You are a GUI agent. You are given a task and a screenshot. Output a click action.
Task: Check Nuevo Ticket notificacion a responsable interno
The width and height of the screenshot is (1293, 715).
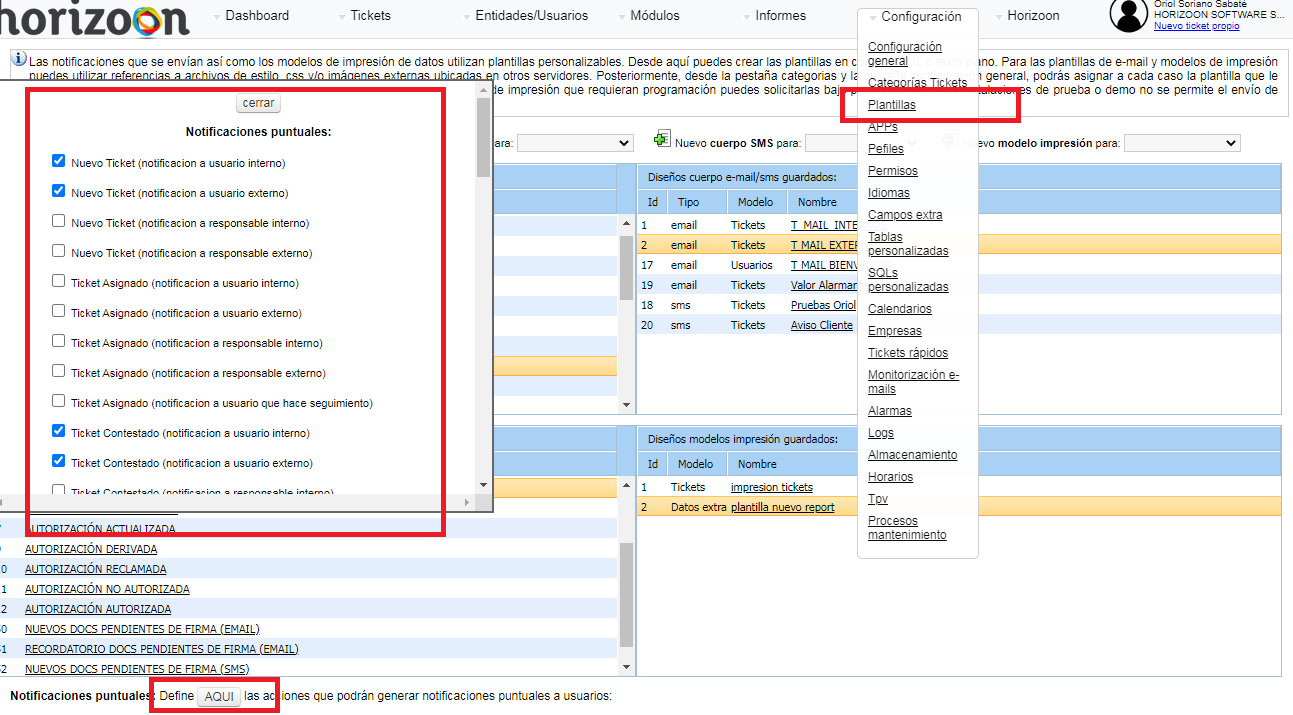point(59,221)
